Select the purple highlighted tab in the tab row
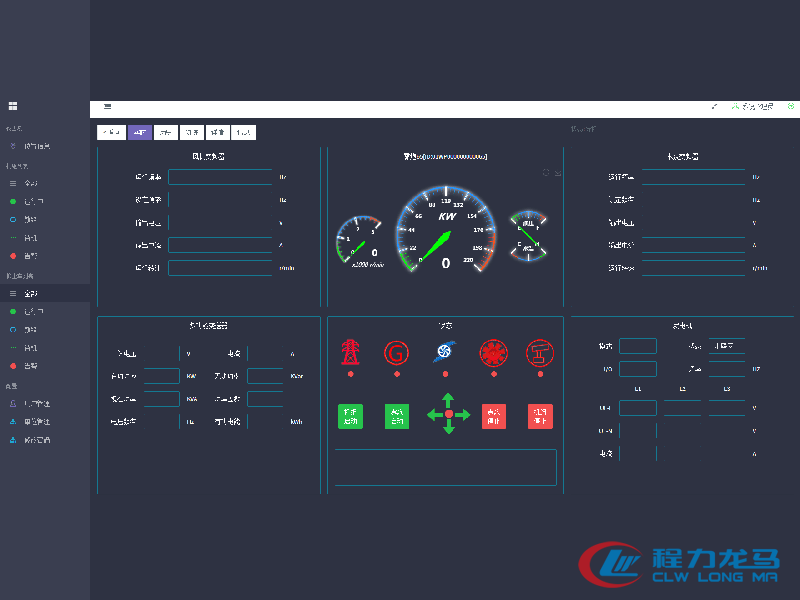This screenshot has width=800, height=600. 140,132
